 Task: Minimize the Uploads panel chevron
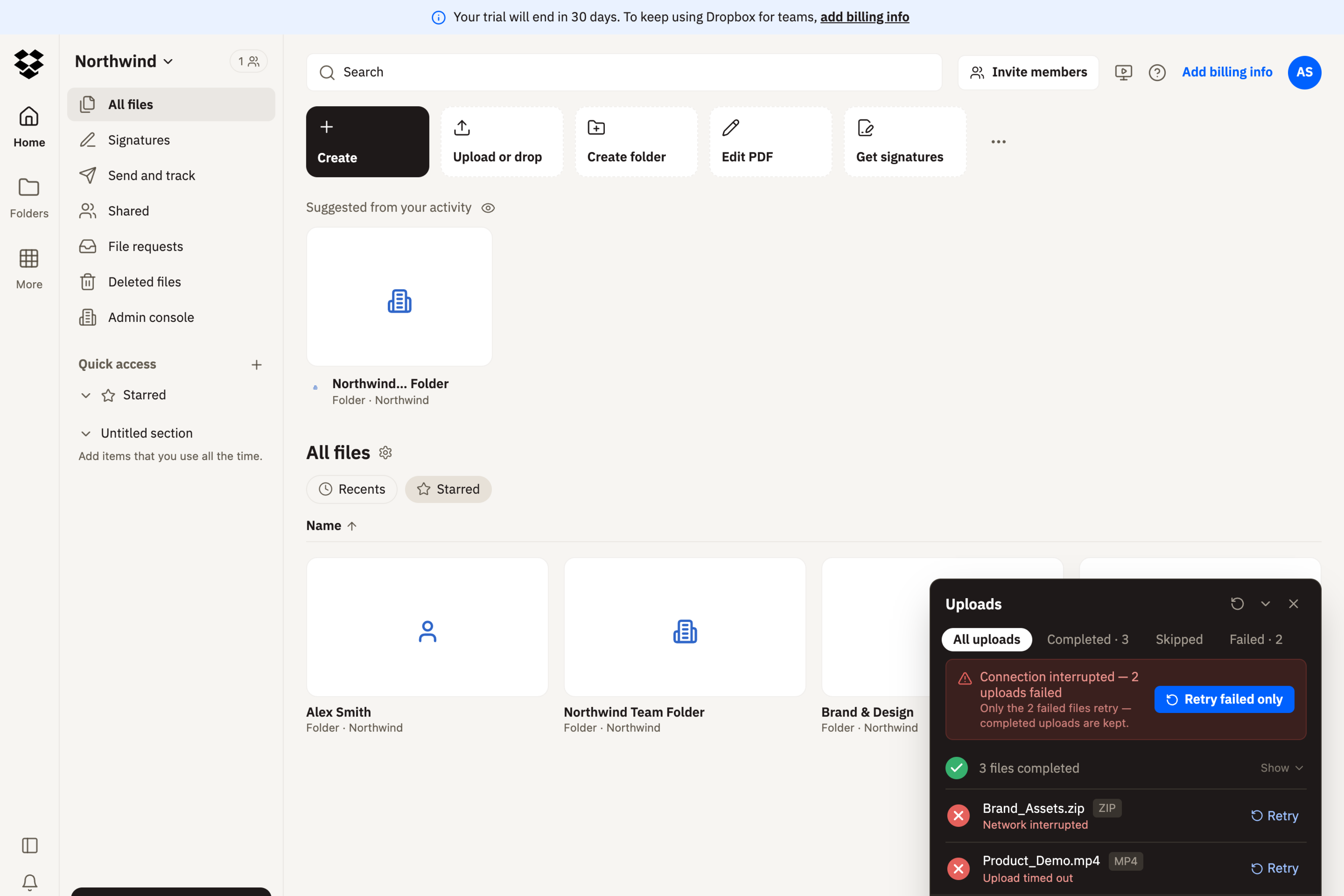(1266, 604)
